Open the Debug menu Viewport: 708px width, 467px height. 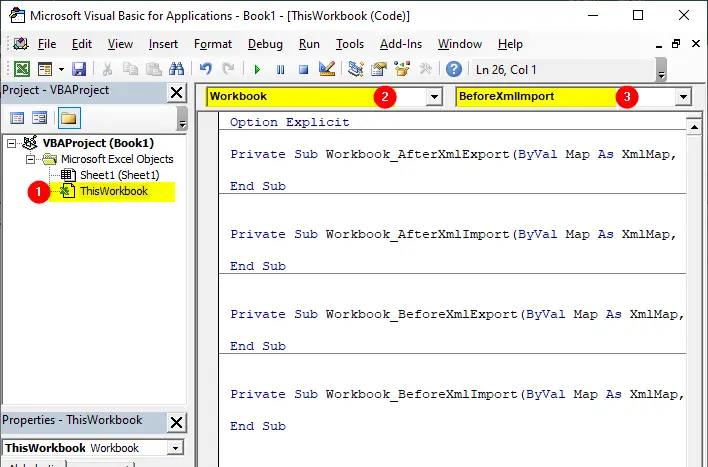point(265,44)
